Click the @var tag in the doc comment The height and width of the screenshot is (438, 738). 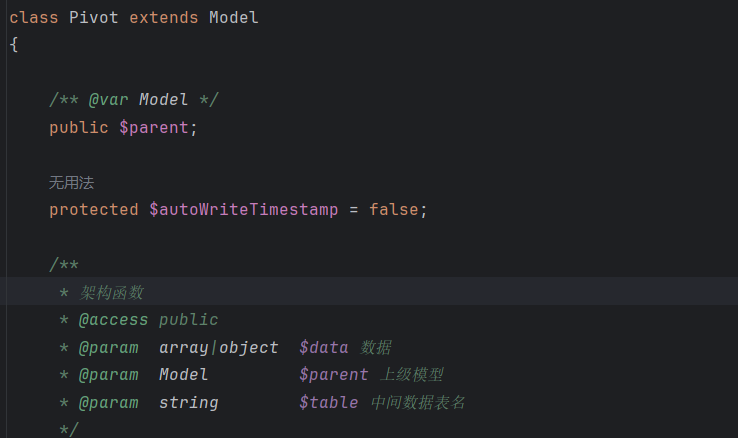click(x=108, y=100)
